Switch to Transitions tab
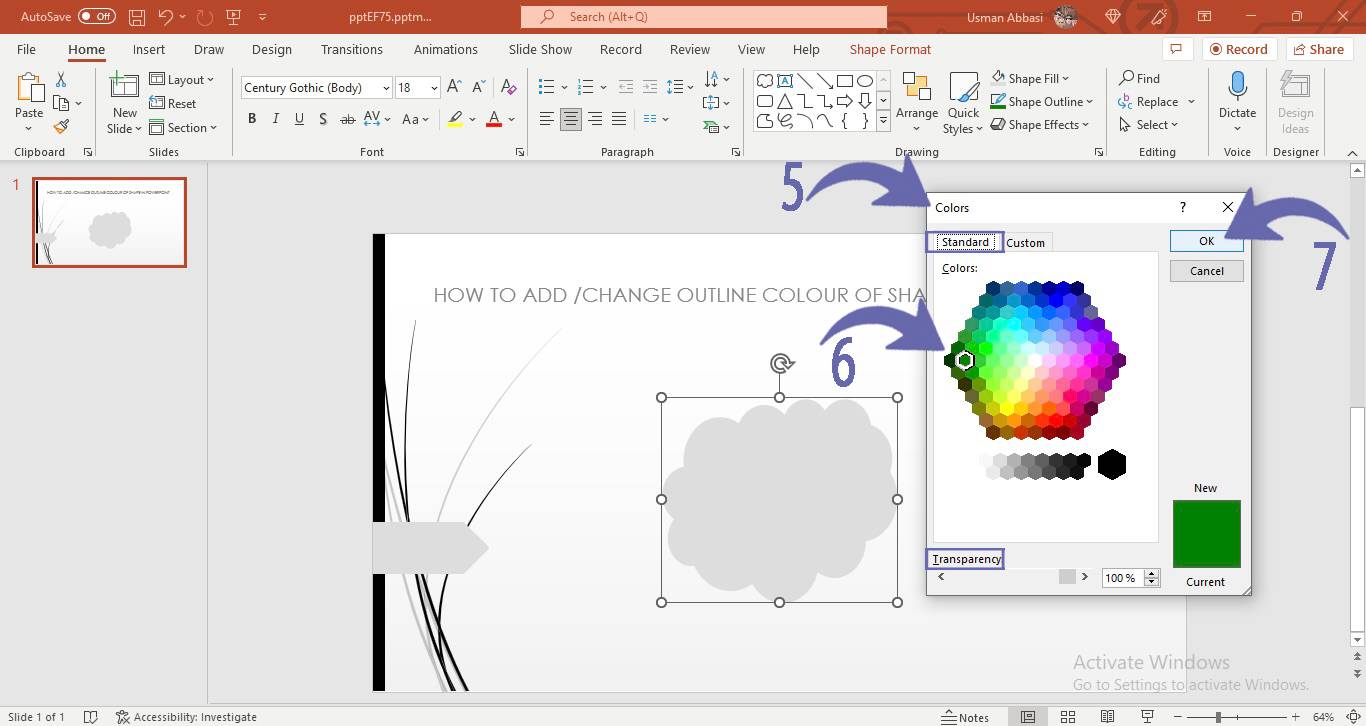The width and height of the screenshot is (1366, 726). 351,49
